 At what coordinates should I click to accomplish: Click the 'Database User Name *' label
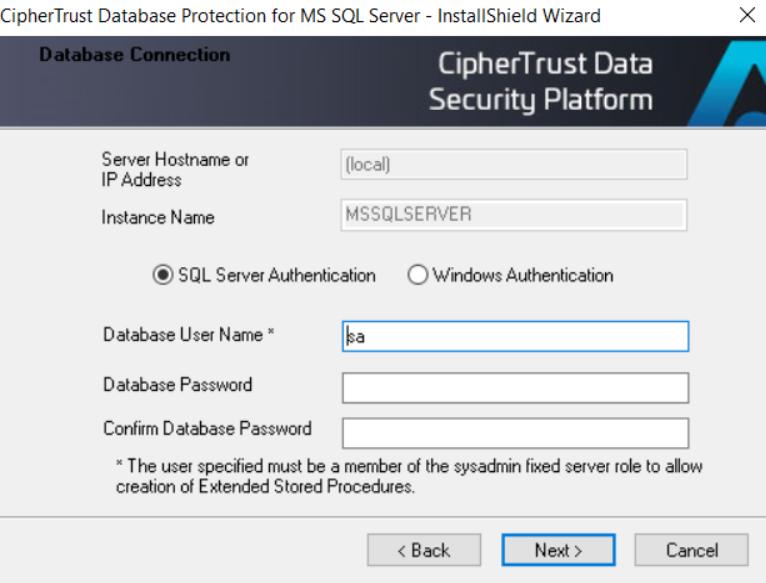pos(189,335)
